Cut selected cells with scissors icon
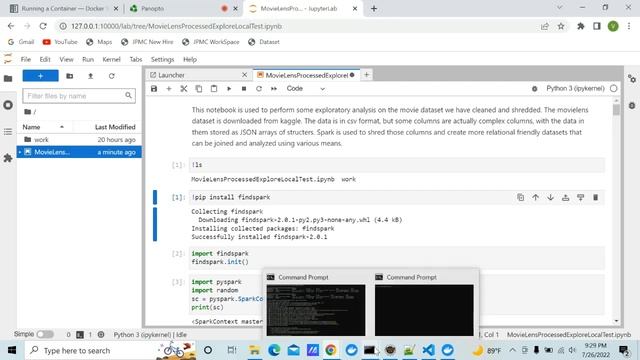 click(184, 89)
